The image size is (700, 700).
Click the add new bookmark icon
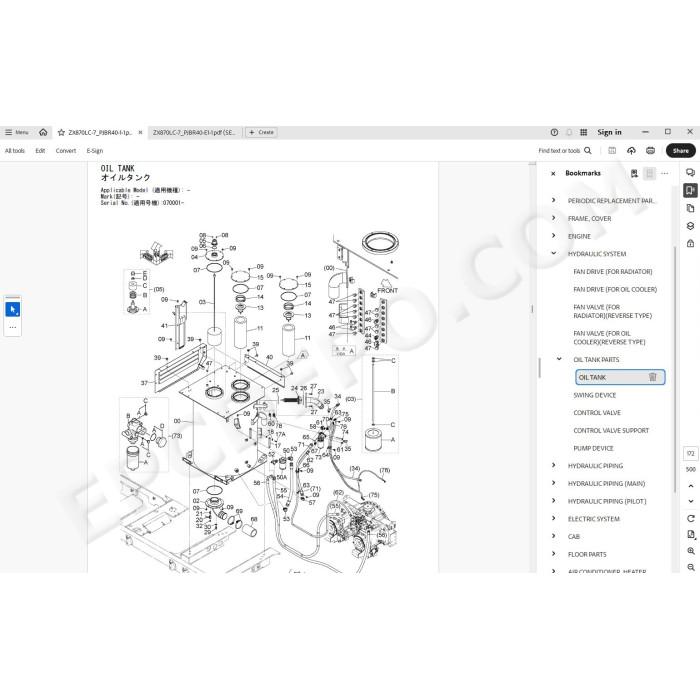point(634,173)
